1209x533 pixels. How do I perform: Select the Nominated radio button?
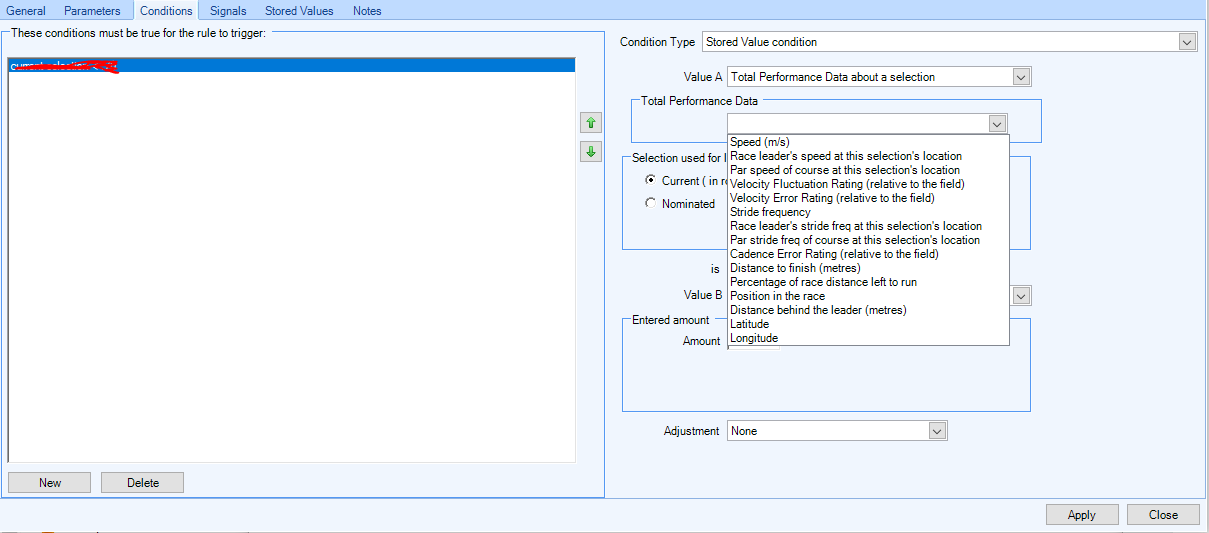coord(651,203)
